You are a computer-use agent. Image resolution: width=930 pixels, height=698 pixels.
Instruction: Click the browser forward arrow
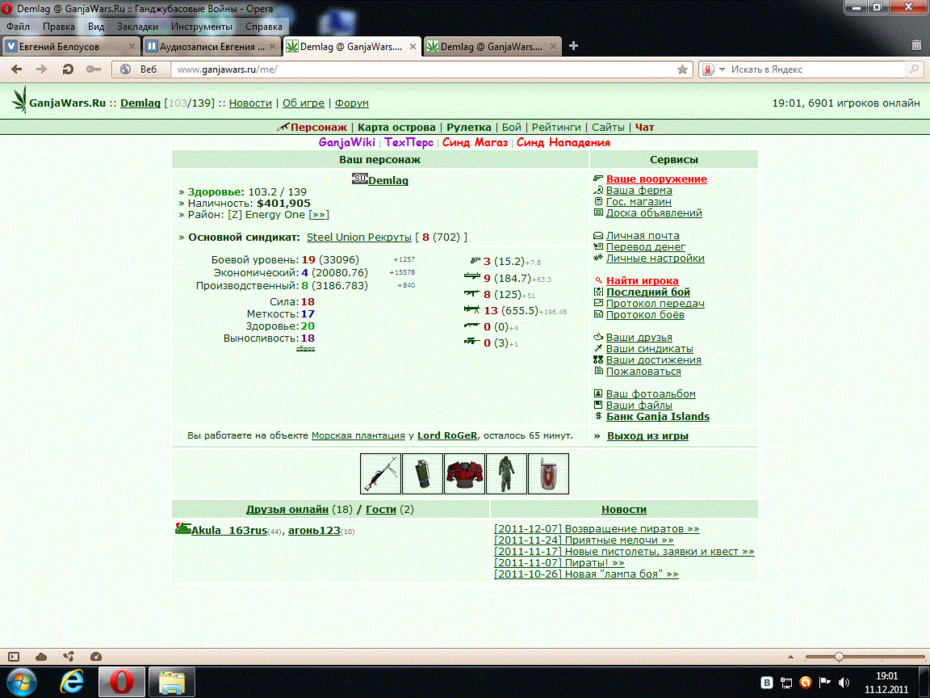click(42, 69)
